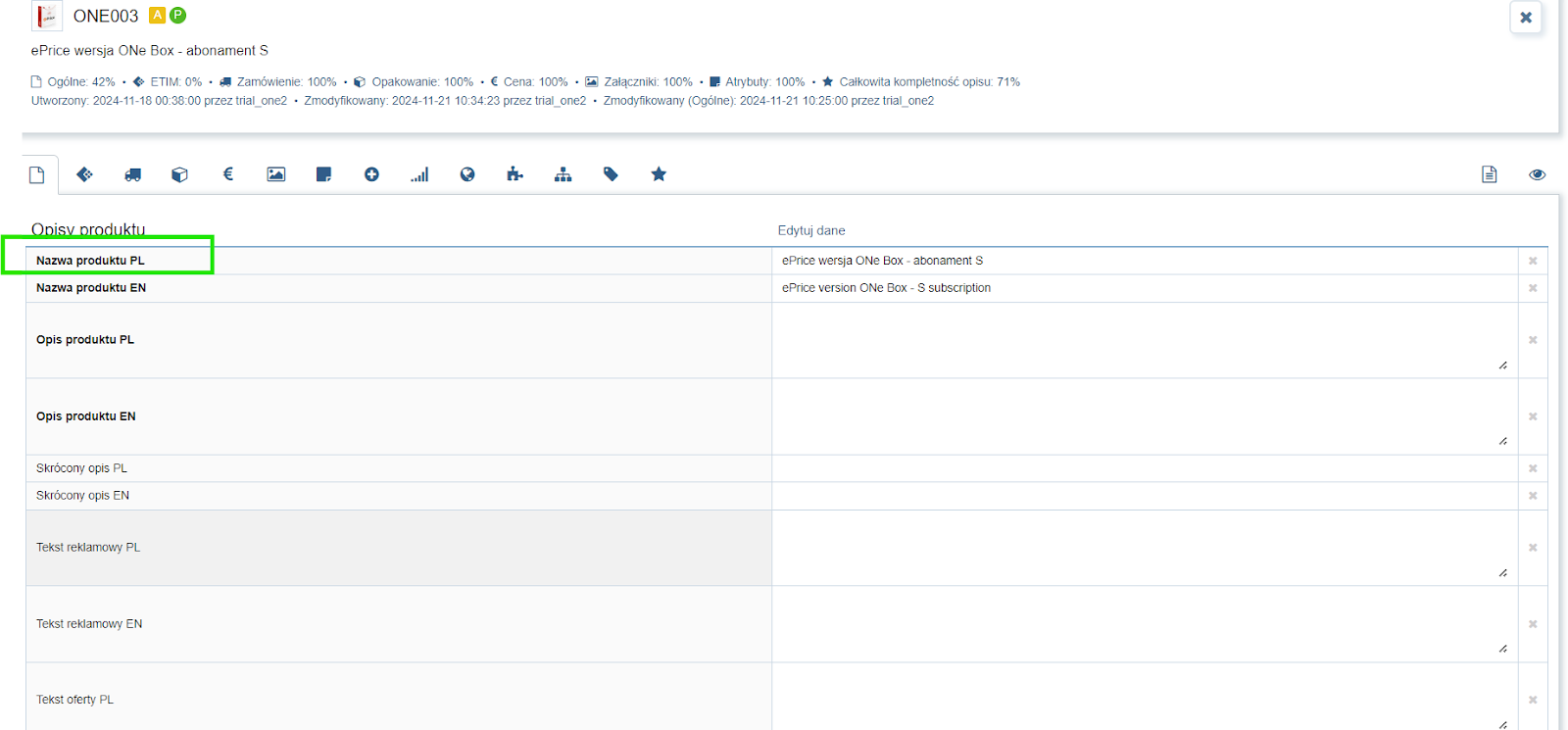Open the euro price tab icon

point(228,174)
